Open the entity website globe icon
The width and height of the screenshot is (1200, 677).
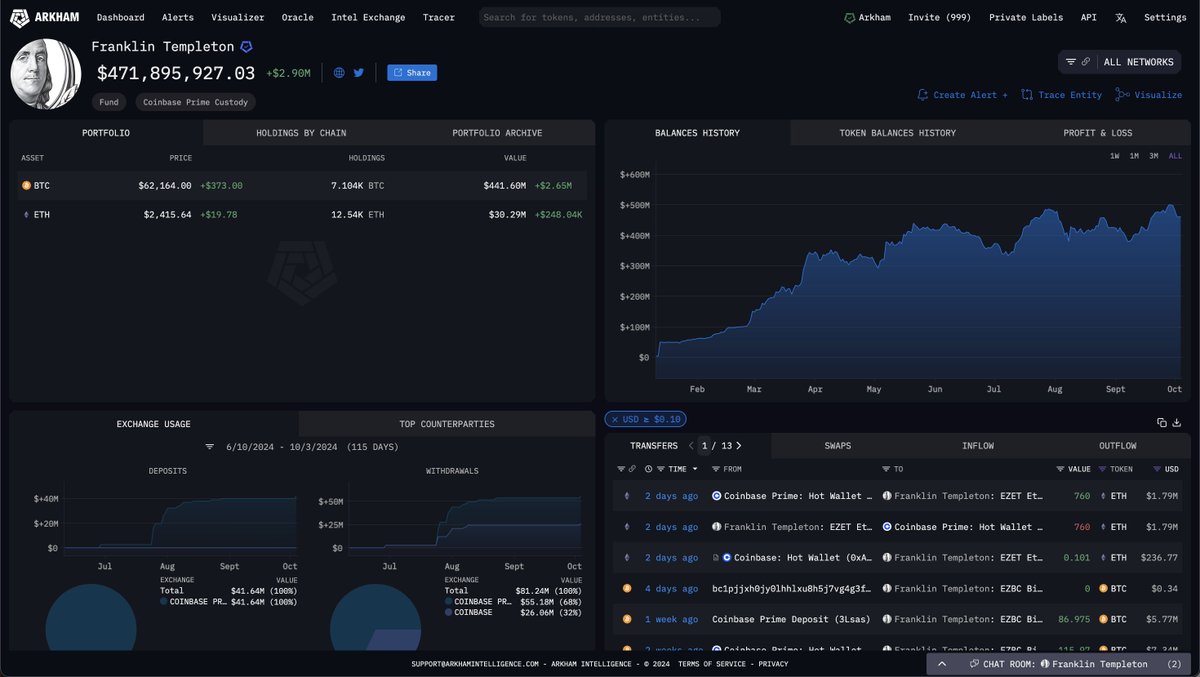click(x=339, y=73)
